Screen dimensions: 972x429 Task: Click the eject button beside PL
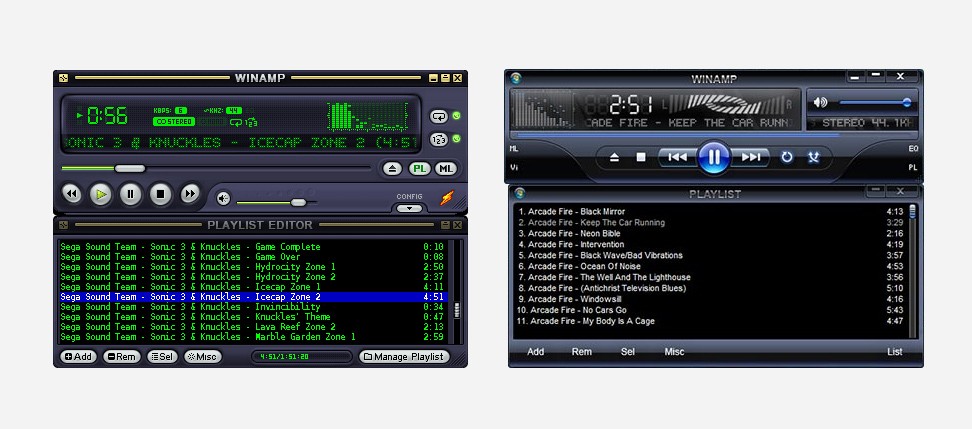point(394,169)
